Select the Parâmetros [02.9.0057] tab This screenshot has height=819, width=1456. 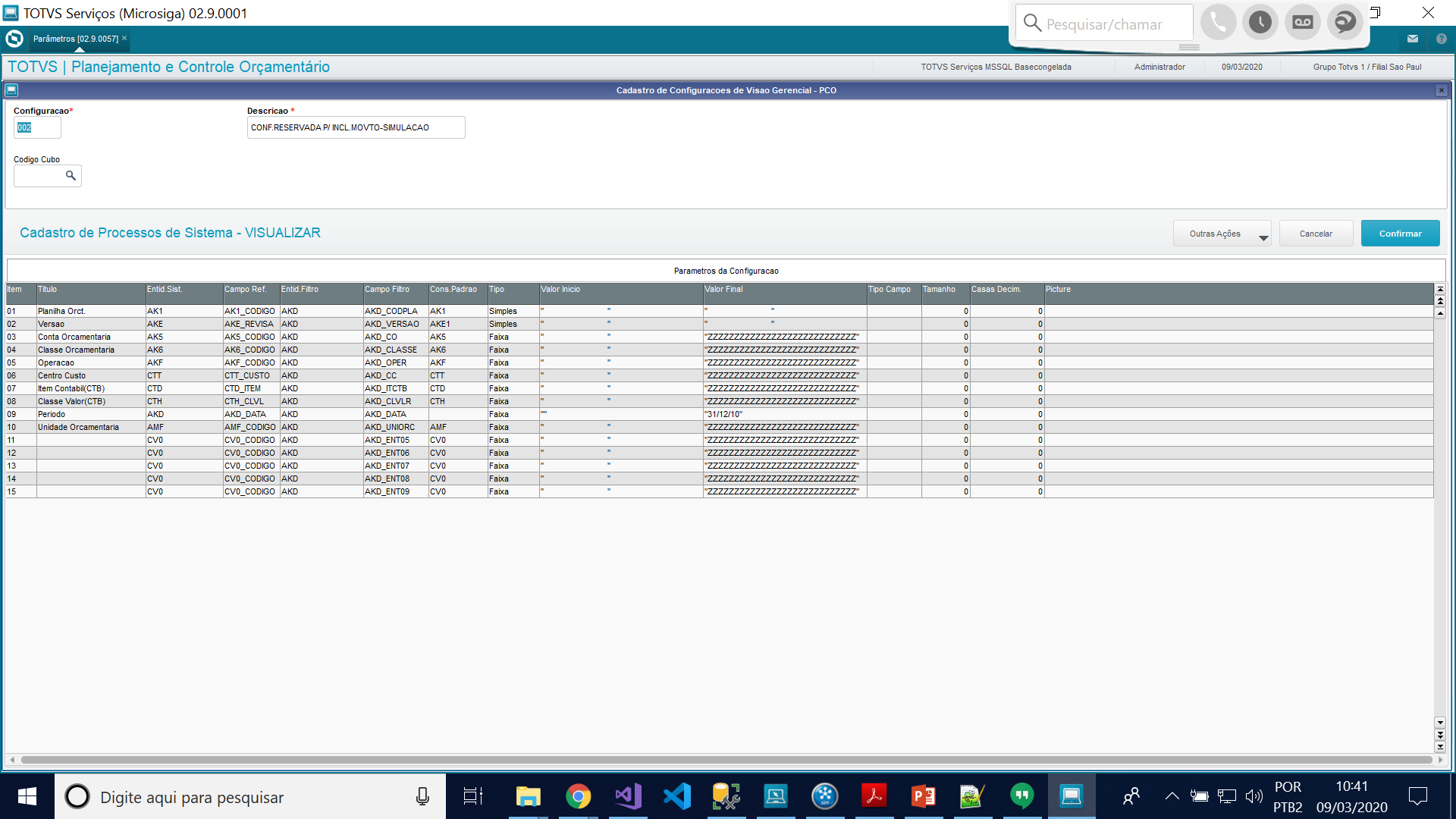(x=76, y=39)
